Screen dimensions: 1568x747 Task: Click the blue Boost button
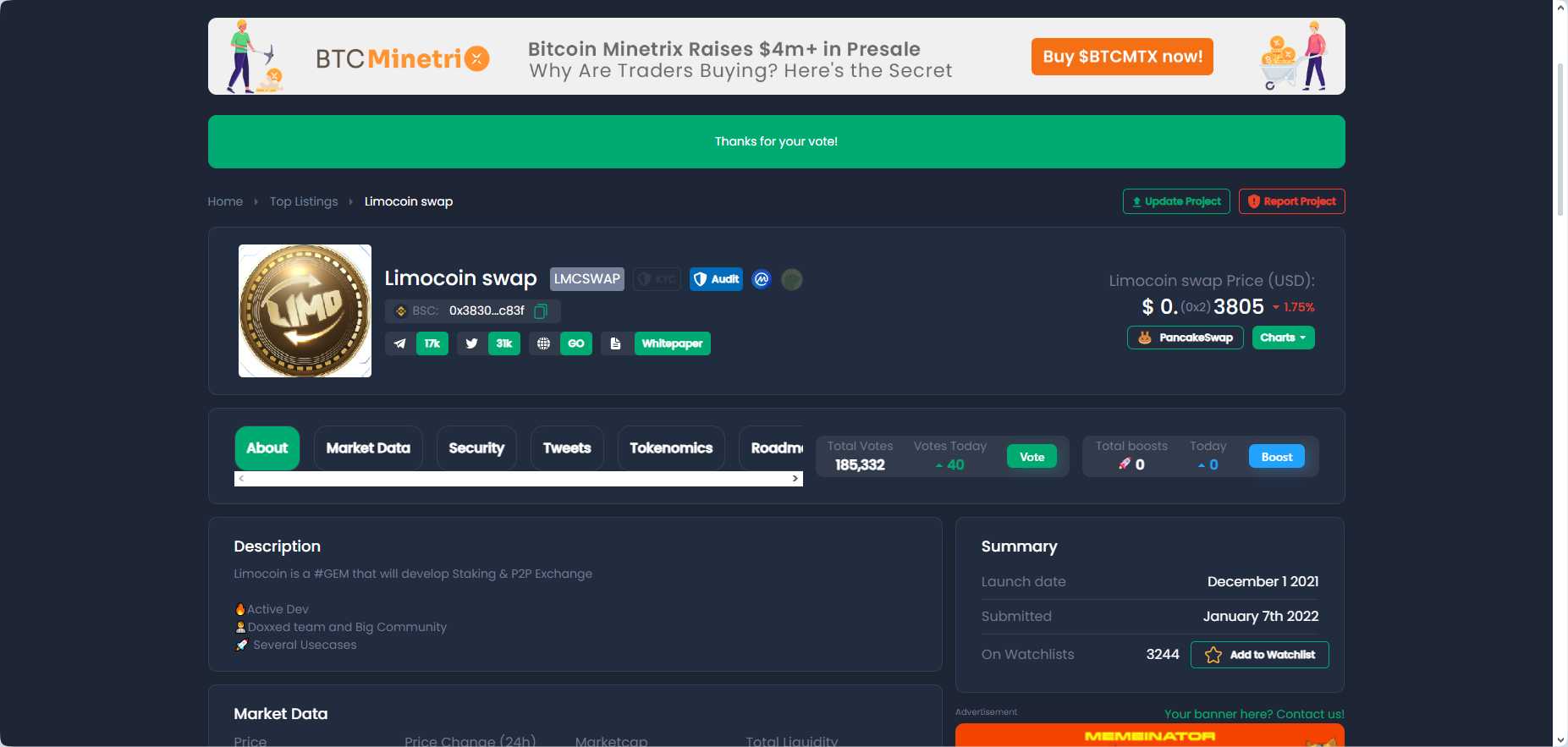click(x=1276, y=457)
